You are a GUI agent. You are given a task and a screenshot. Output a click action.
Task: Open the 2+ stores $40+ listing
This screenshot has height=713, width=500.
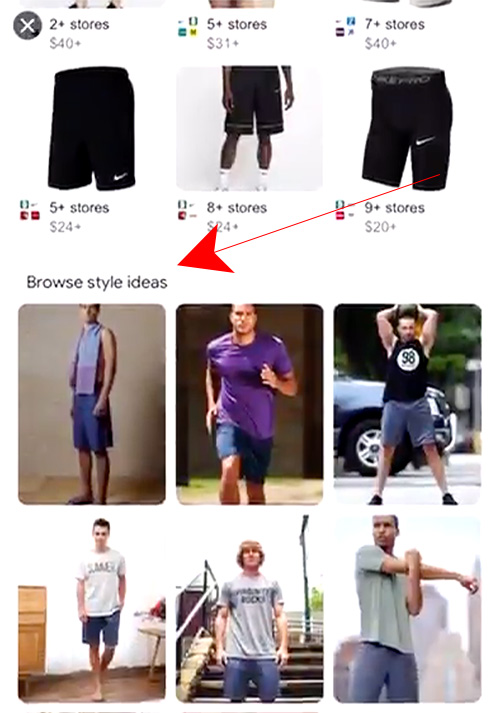tap(79, 34)
